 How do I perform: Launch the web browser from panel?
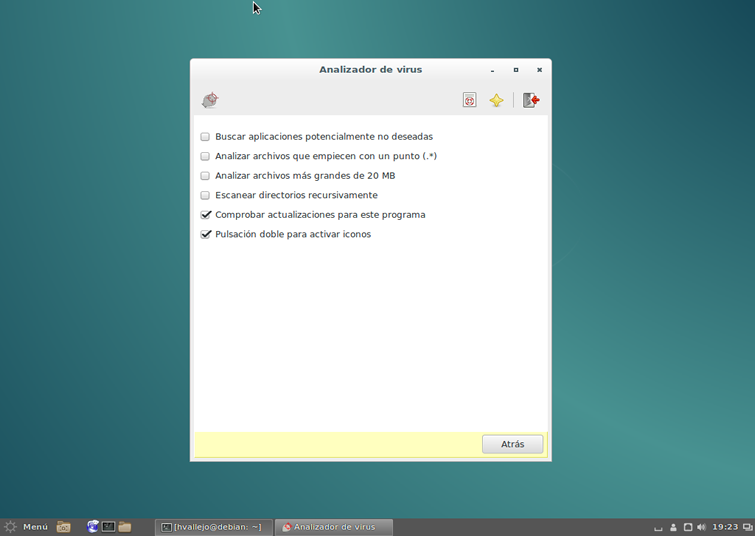93,527
